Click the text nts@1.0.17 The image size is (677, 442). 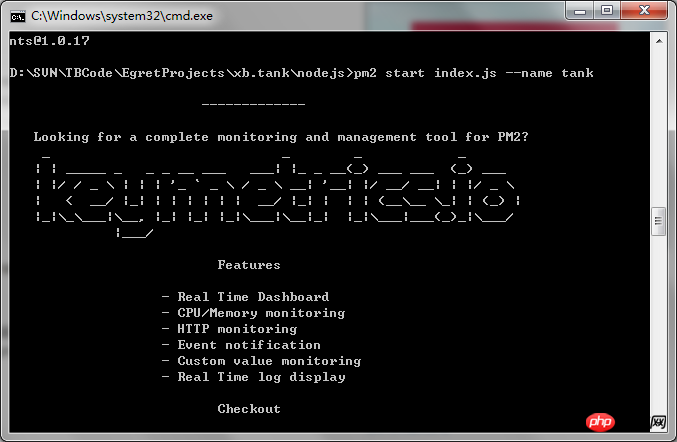click(x=50, y=41)
